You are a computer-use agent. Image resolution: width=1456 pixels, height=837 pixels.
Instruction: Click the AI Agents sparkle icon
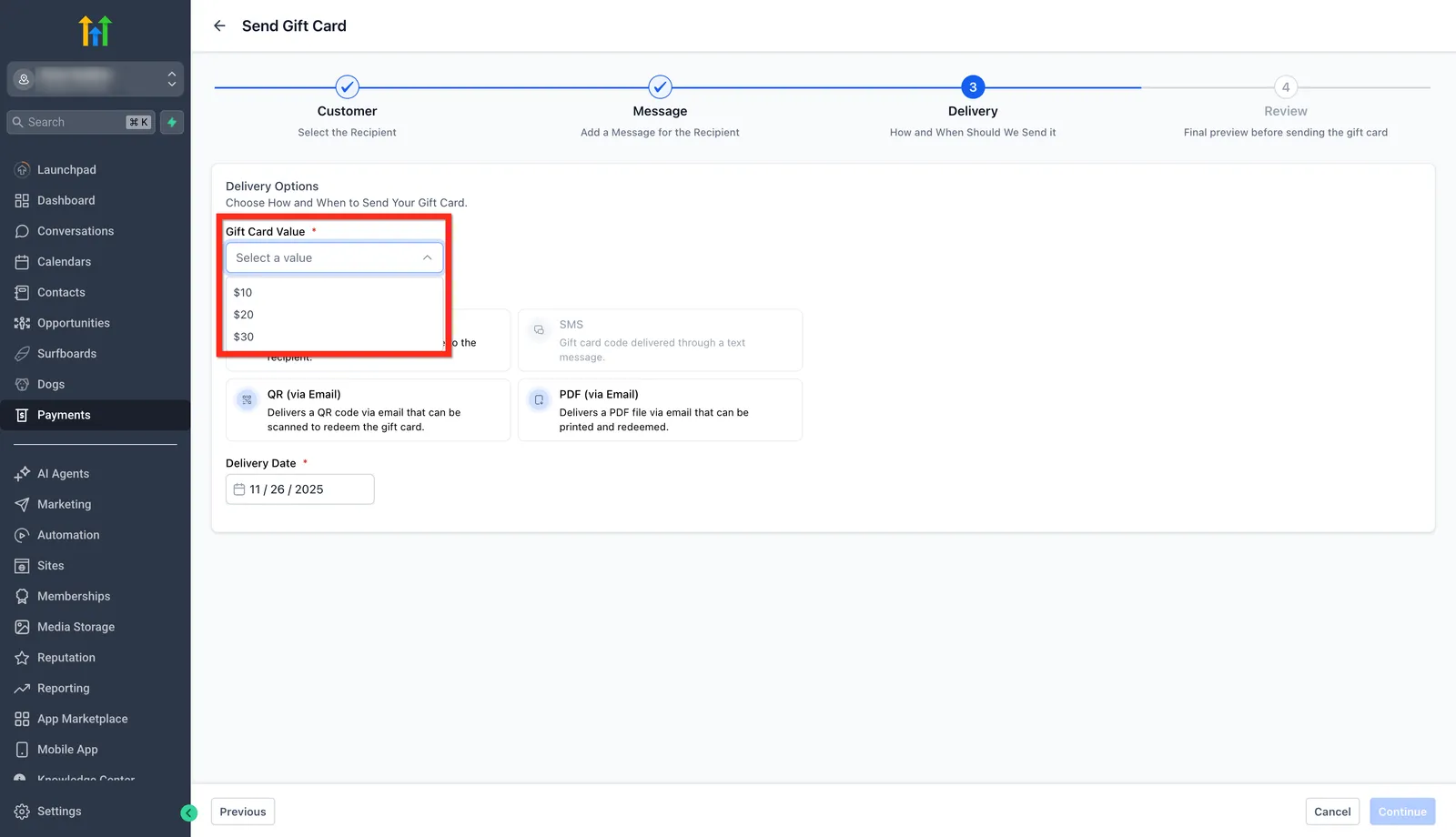[22, 474]
